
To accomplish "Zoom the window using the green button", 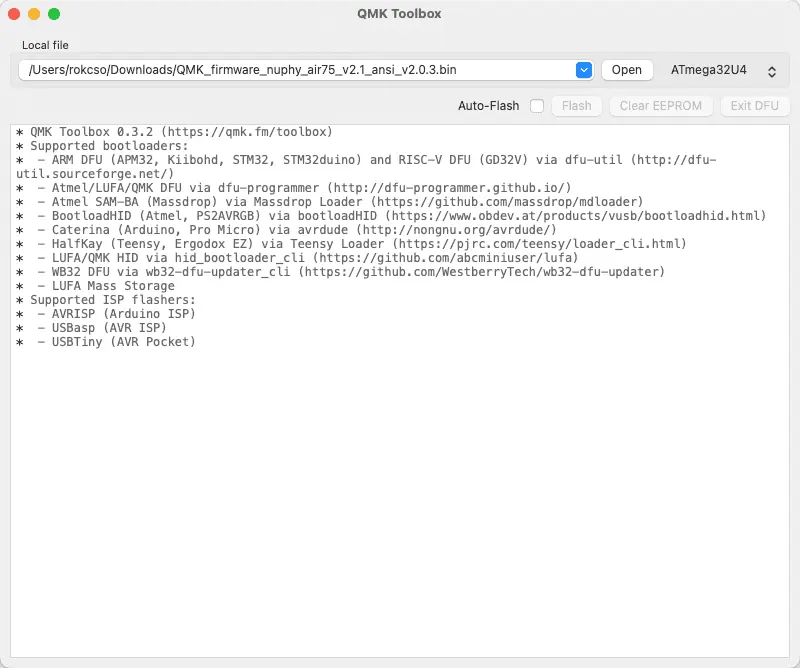I will coord(54,14).
